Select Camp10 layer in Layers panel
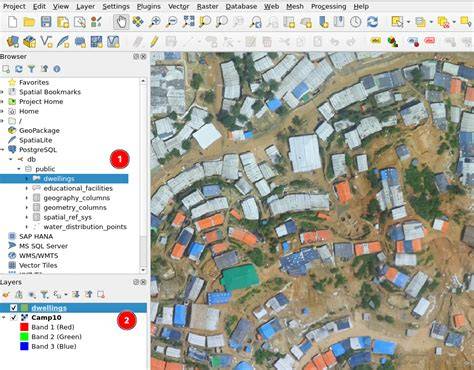This screenshot has width=474, height=370. [46, 317]
